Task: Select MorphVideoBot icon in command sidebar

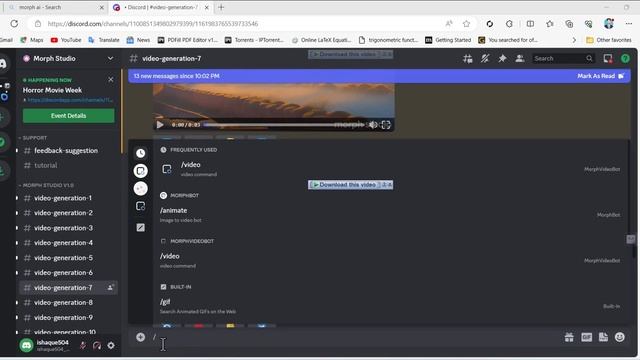Action: (140, 171)
